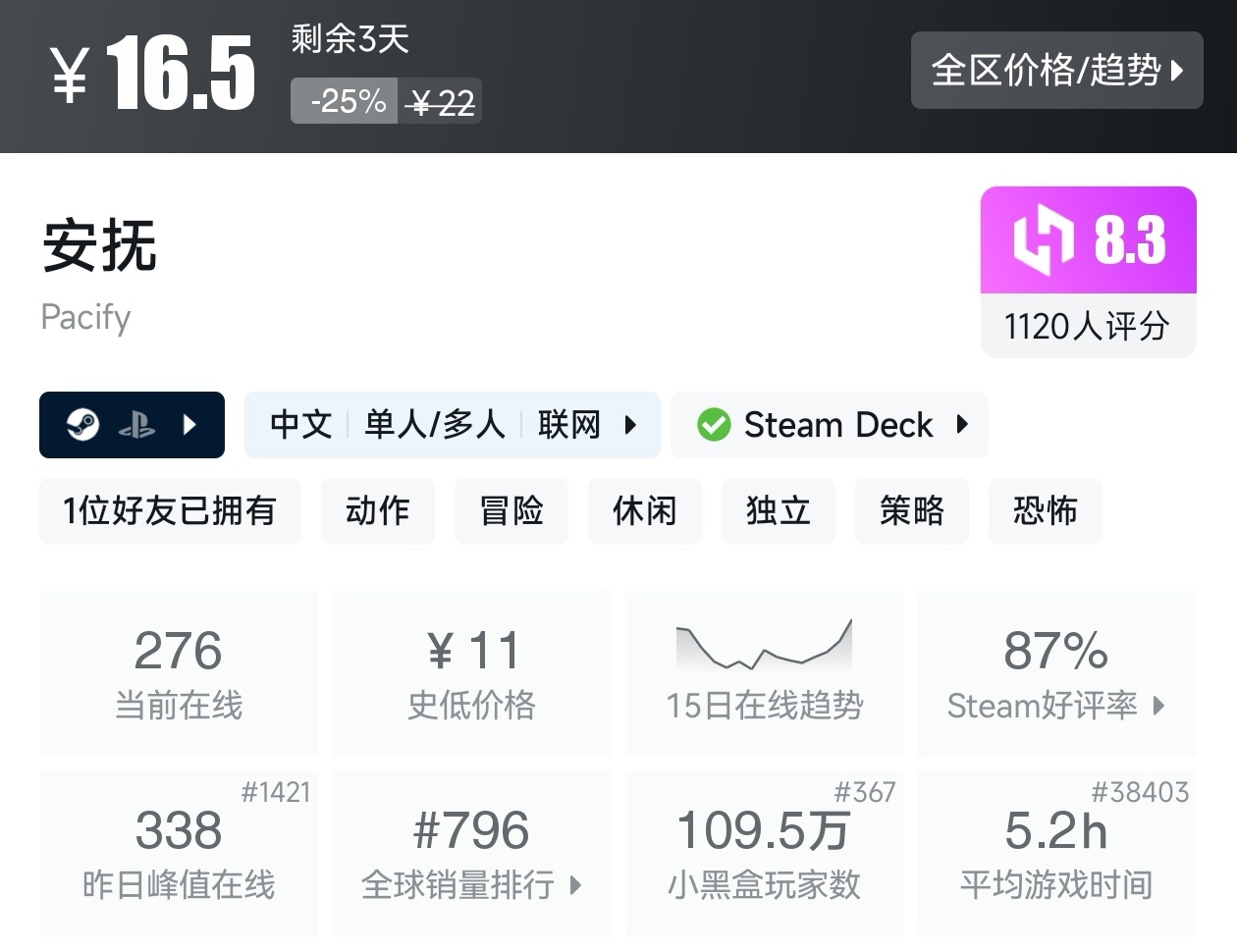Open the green verified checkmark icon
Image resolution: width=1237 pixels, height=952 pixels.
pos(714,425)
